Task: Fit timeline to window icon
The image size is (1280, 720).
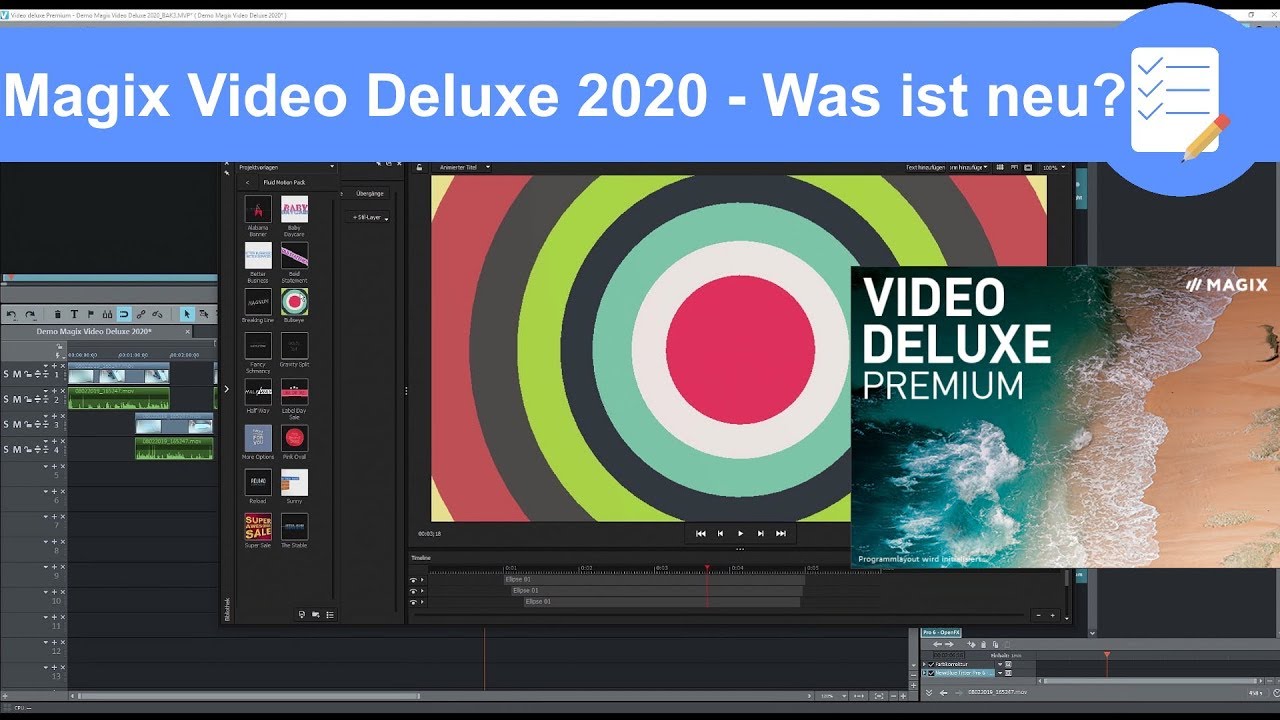Action: tap(878, 696)
